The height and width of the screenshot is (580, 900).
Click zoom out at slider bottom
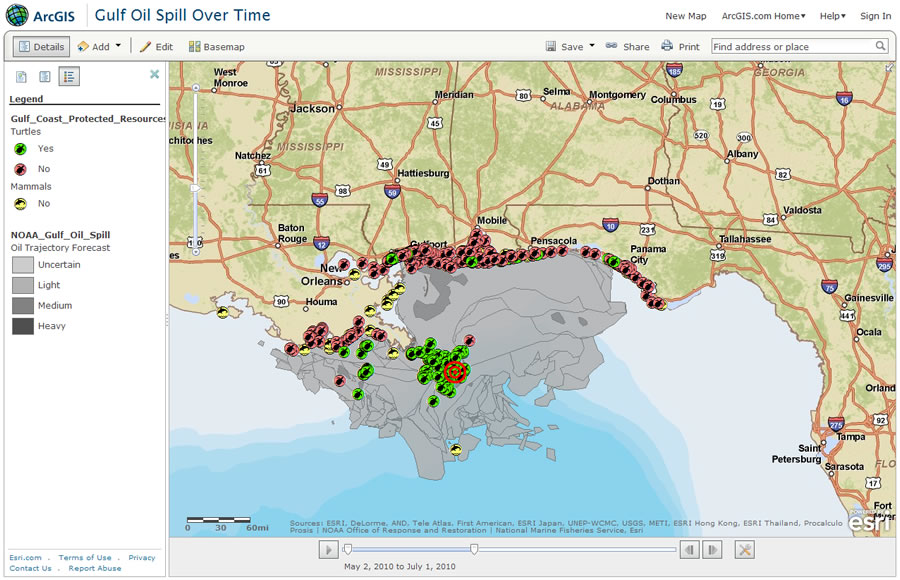pos(196,252)
